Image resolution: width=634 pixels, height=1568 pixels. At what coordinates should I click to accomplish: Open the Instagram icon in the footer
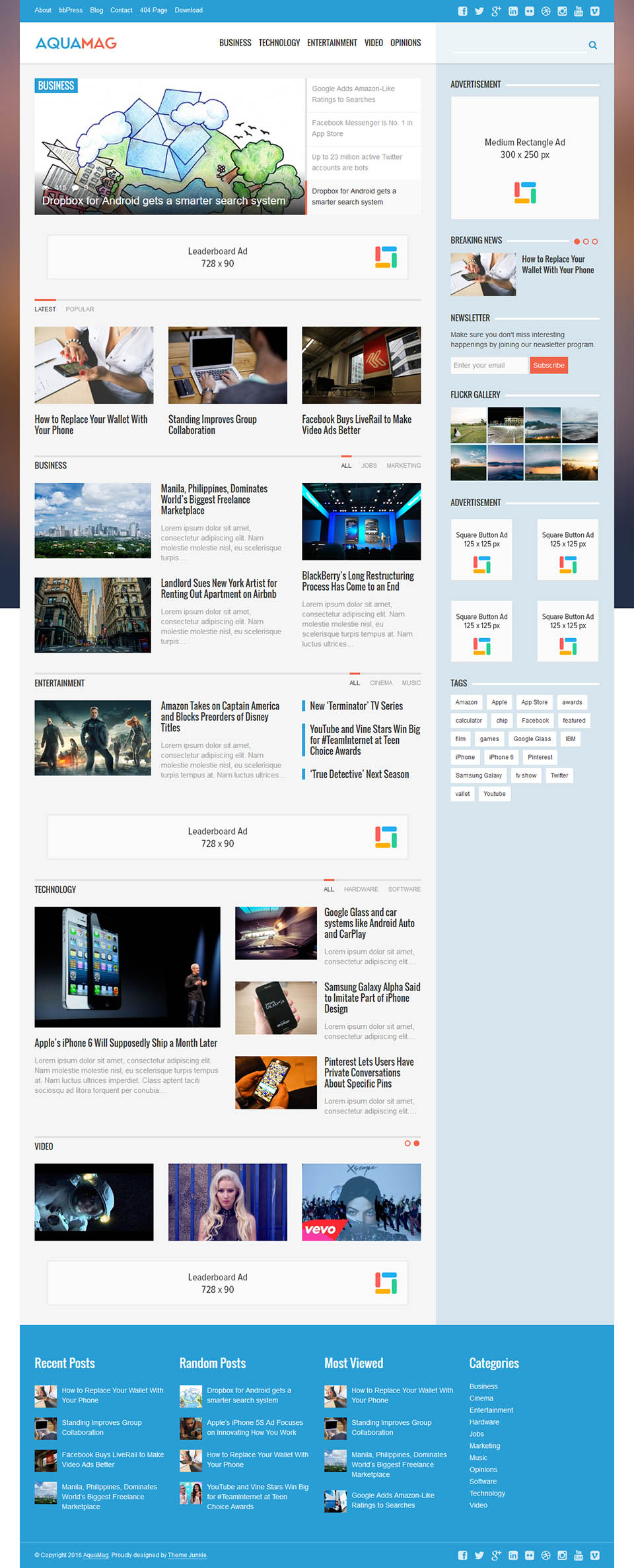pyautogui.click(x=562, y=1555)
